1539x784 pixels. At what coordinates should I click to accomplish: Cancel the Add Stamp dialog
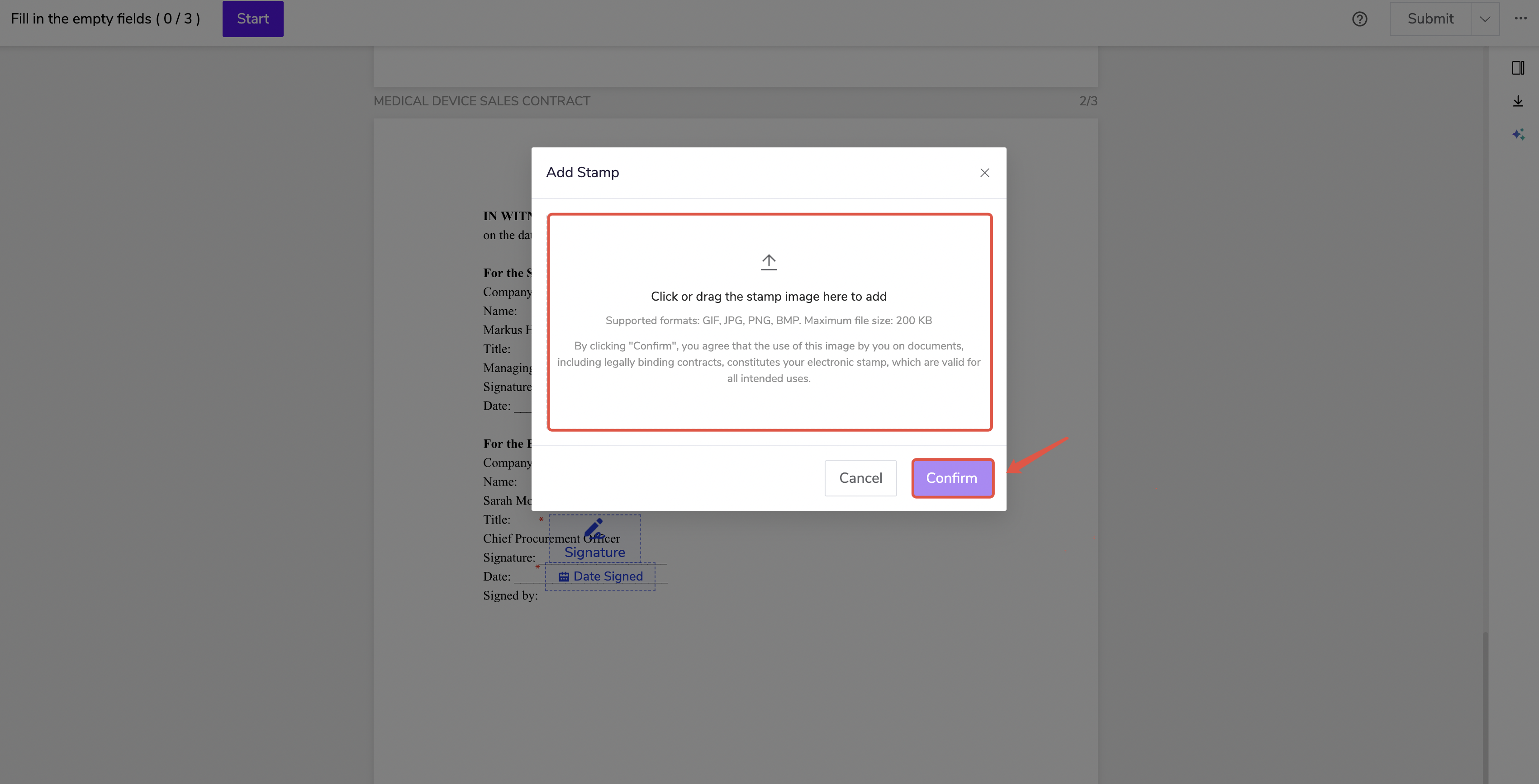860,478
